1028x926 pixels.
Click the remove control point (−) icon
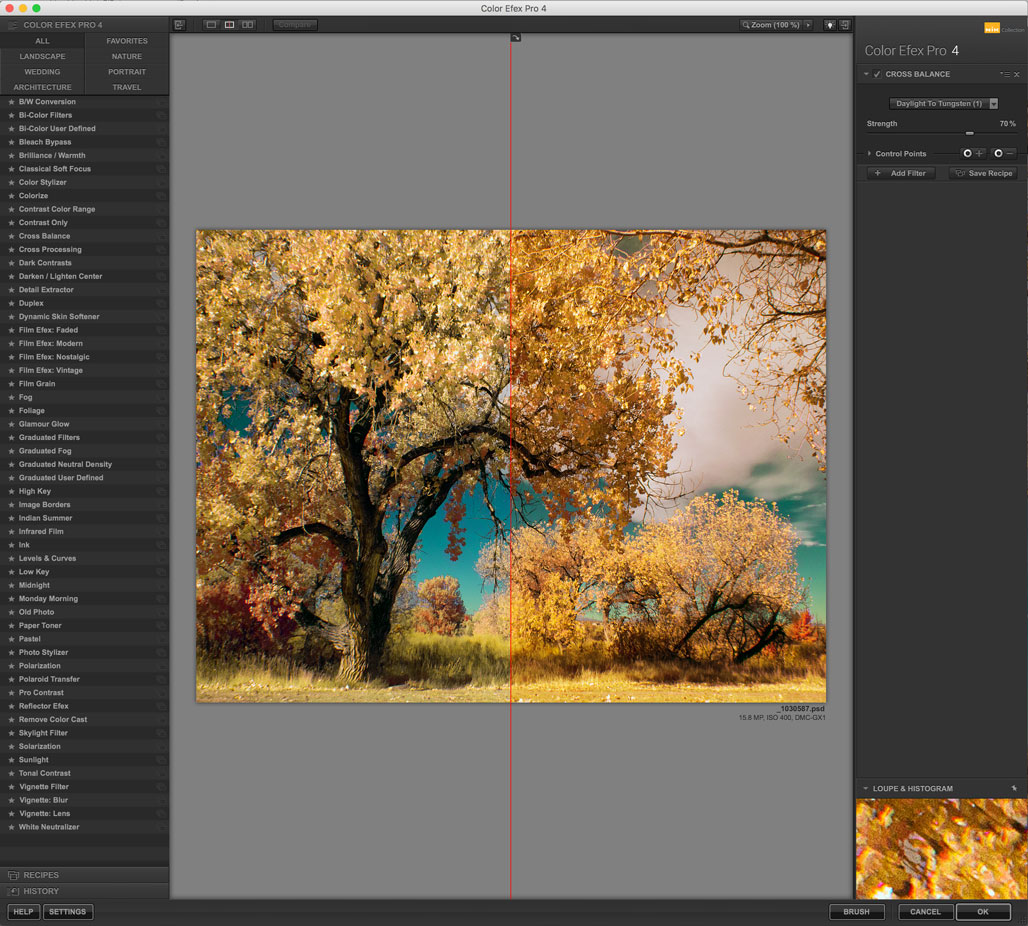1004,153
